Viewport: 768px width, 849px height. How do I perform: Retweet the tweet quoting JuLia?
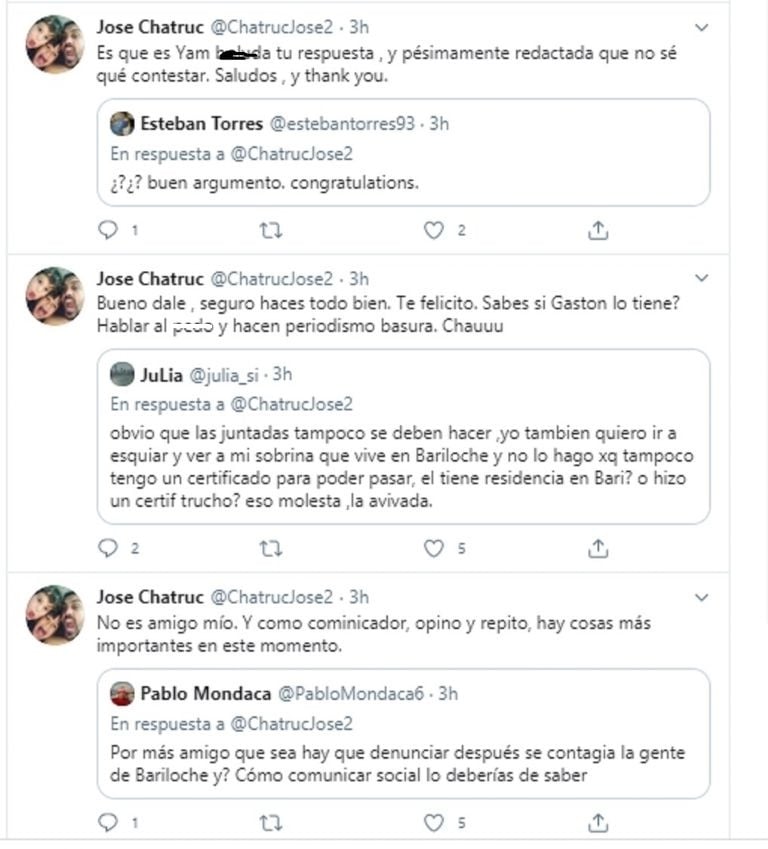point(271,549)
